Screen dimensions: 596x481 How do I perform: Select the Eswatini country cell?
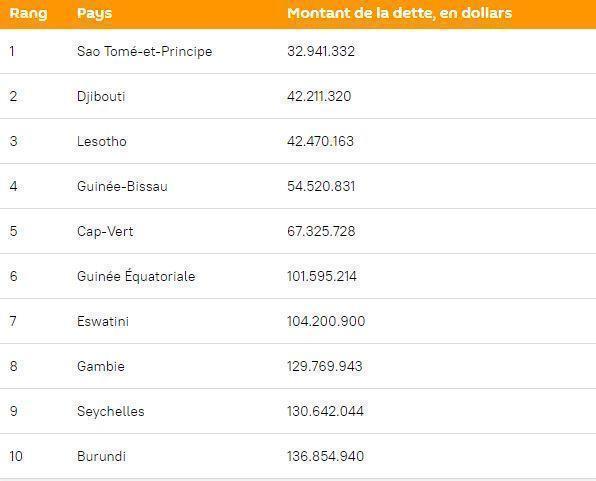[103, 321]
